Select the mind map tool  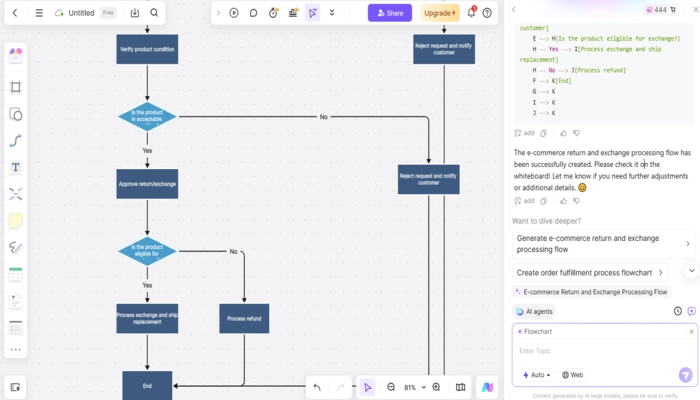tap(16, 194)
